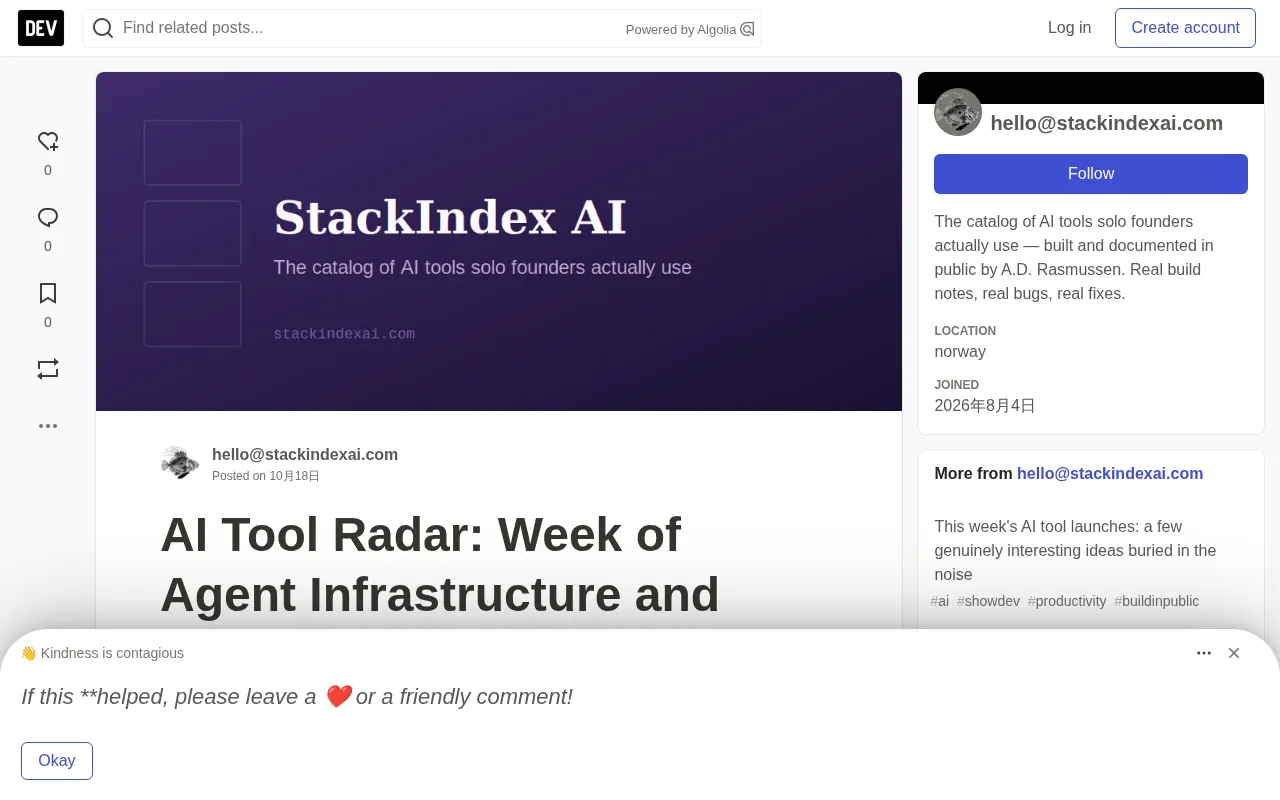Click the "Kindness is contagious" label
This screenshot has width=1280, height=800.
click(112, 653)
